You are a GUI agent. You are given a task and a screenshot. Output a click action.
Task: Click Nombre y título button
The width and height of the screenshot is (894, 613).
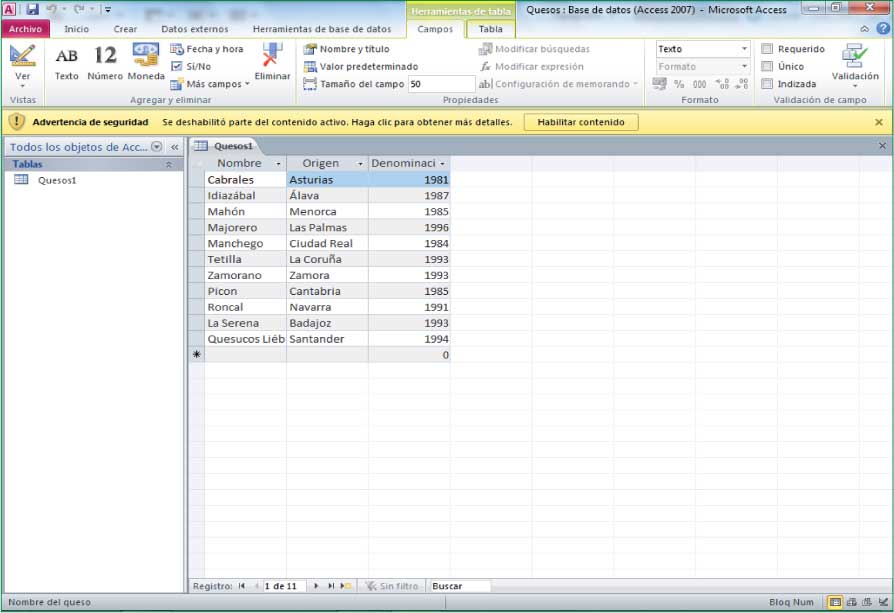[x=346, y=49]
